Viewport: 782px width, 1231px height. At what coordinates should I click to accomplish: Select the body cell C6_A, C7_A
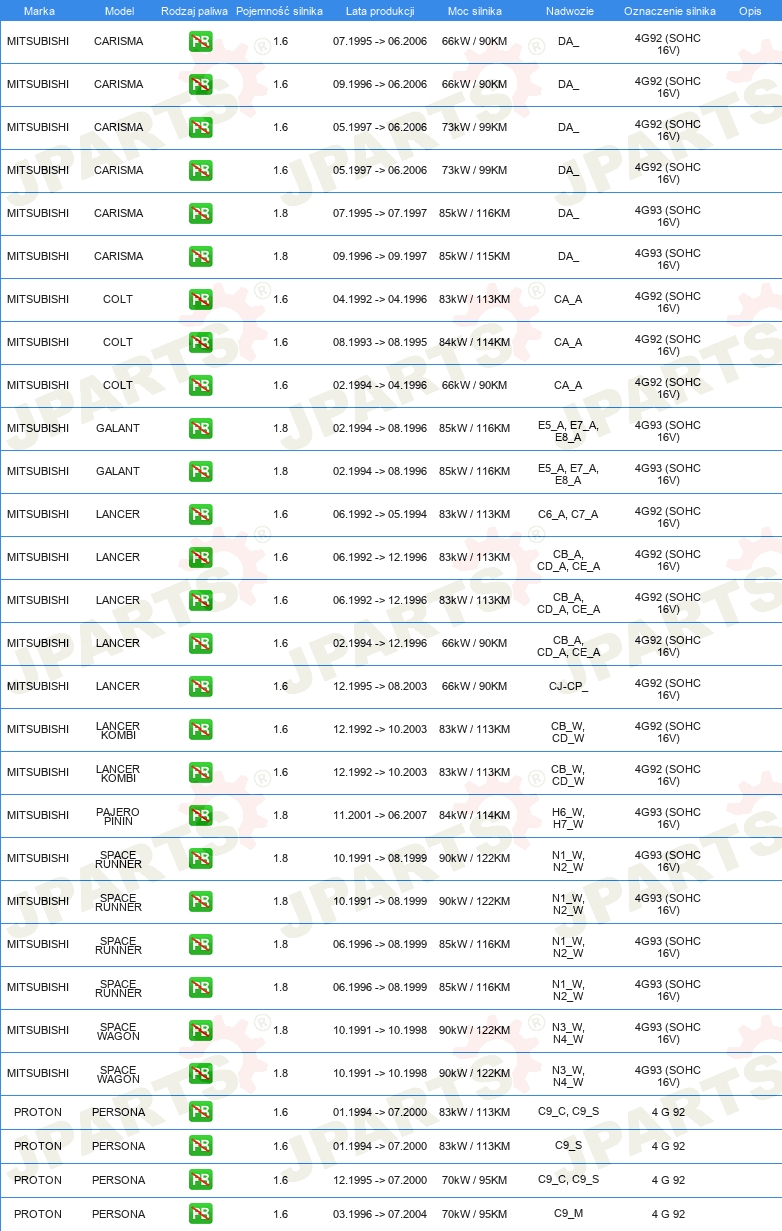click(568, 515)
